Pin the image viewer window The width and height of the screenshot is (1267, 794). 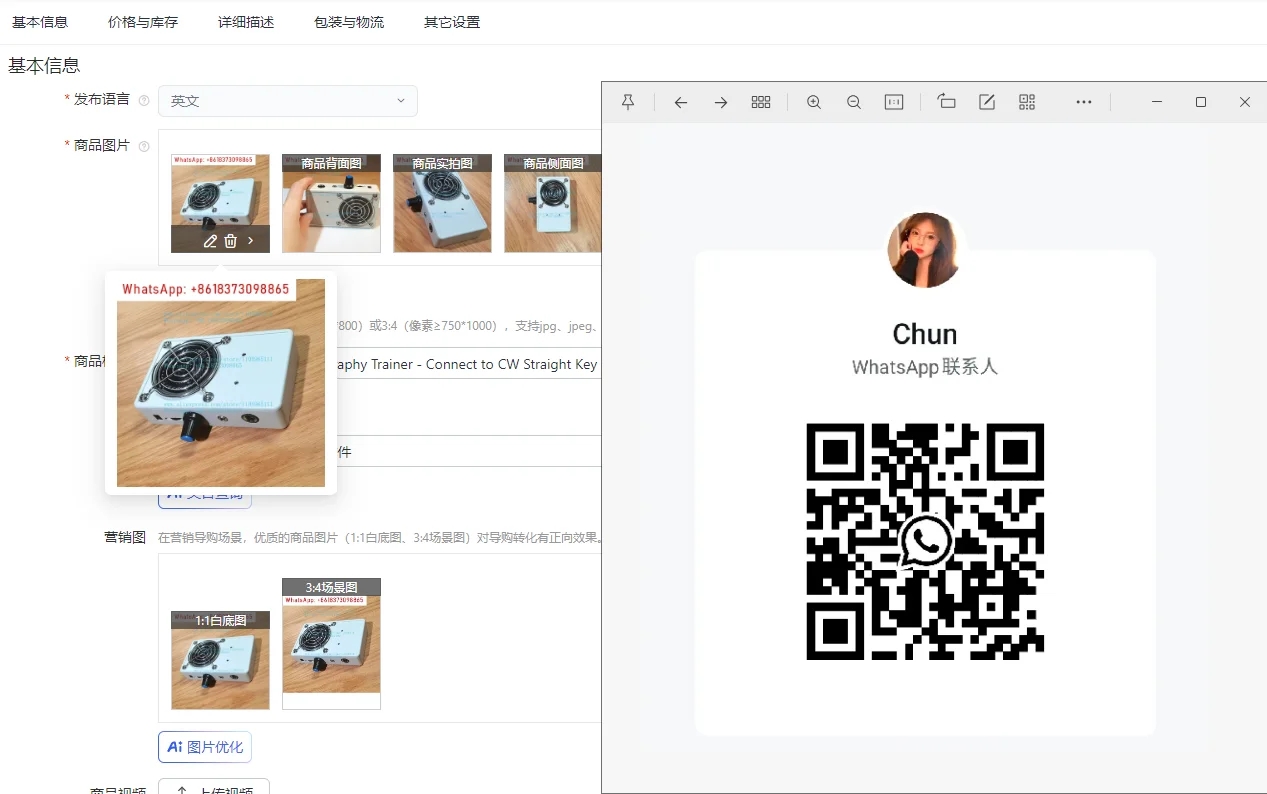pyautogui.click(x=628, y=102)
